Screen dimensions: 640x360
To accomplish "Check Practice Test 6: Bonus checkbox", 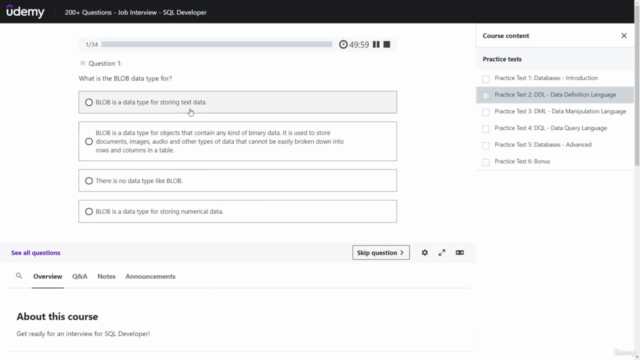I will pyautogui.click(x=486, y=162).
